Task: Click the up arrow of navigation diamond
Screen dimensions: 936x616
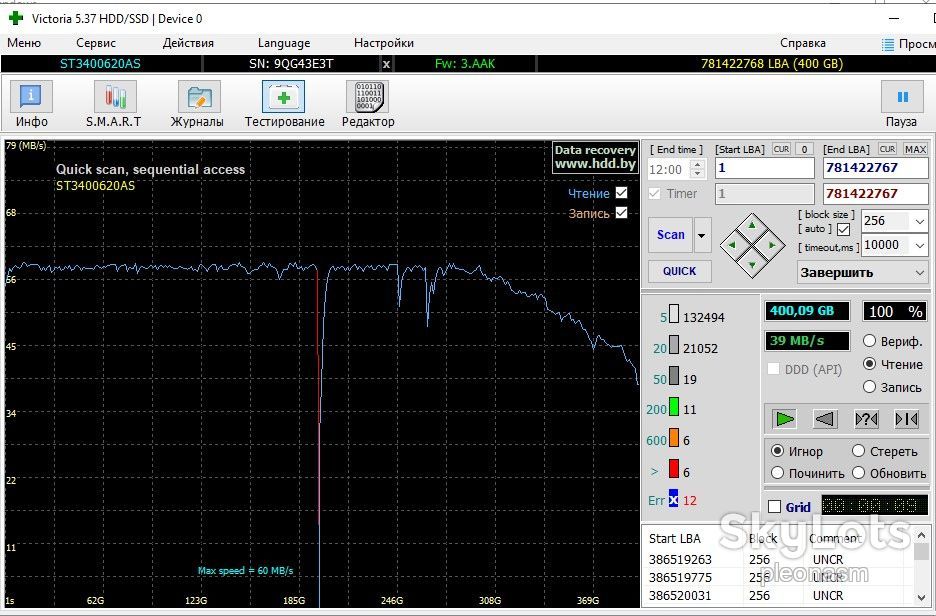Action: 752,226
